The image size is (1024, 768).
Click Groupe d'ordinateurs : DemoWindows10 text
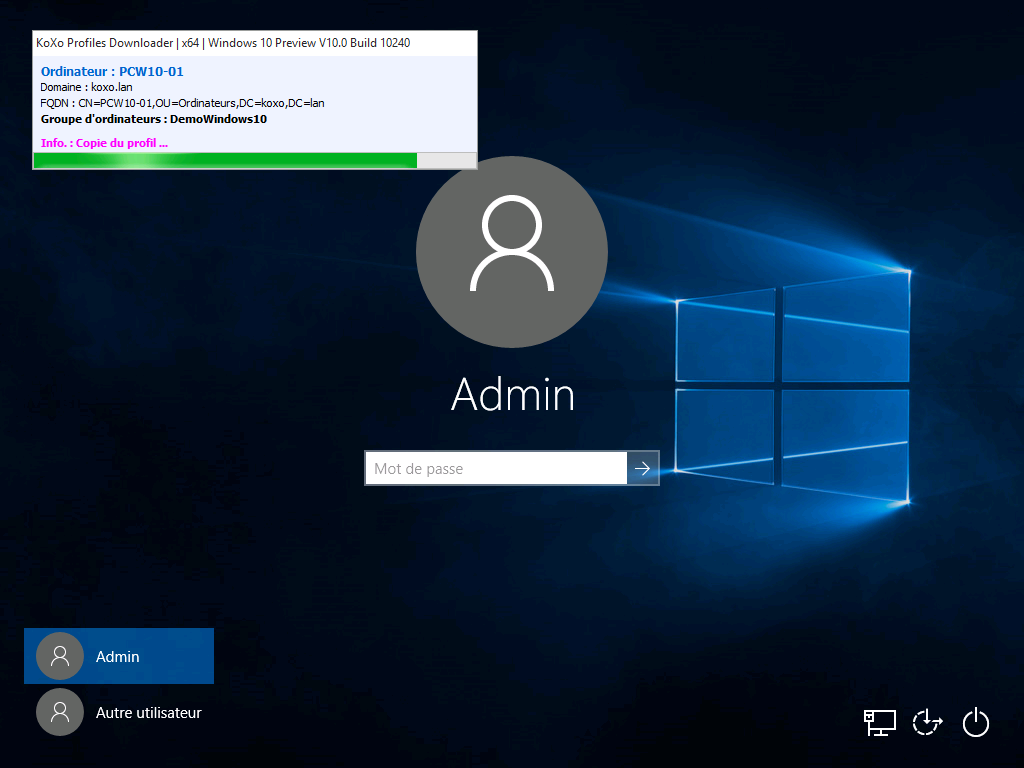(x=153, y=119)
